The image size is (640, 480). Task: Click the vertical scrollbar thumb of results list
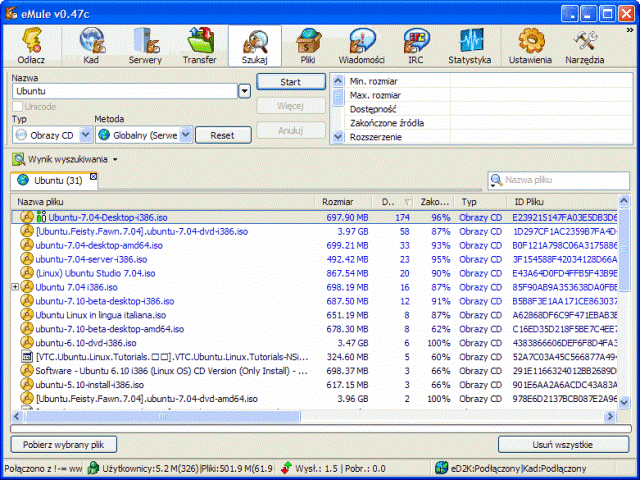point(624,249)
